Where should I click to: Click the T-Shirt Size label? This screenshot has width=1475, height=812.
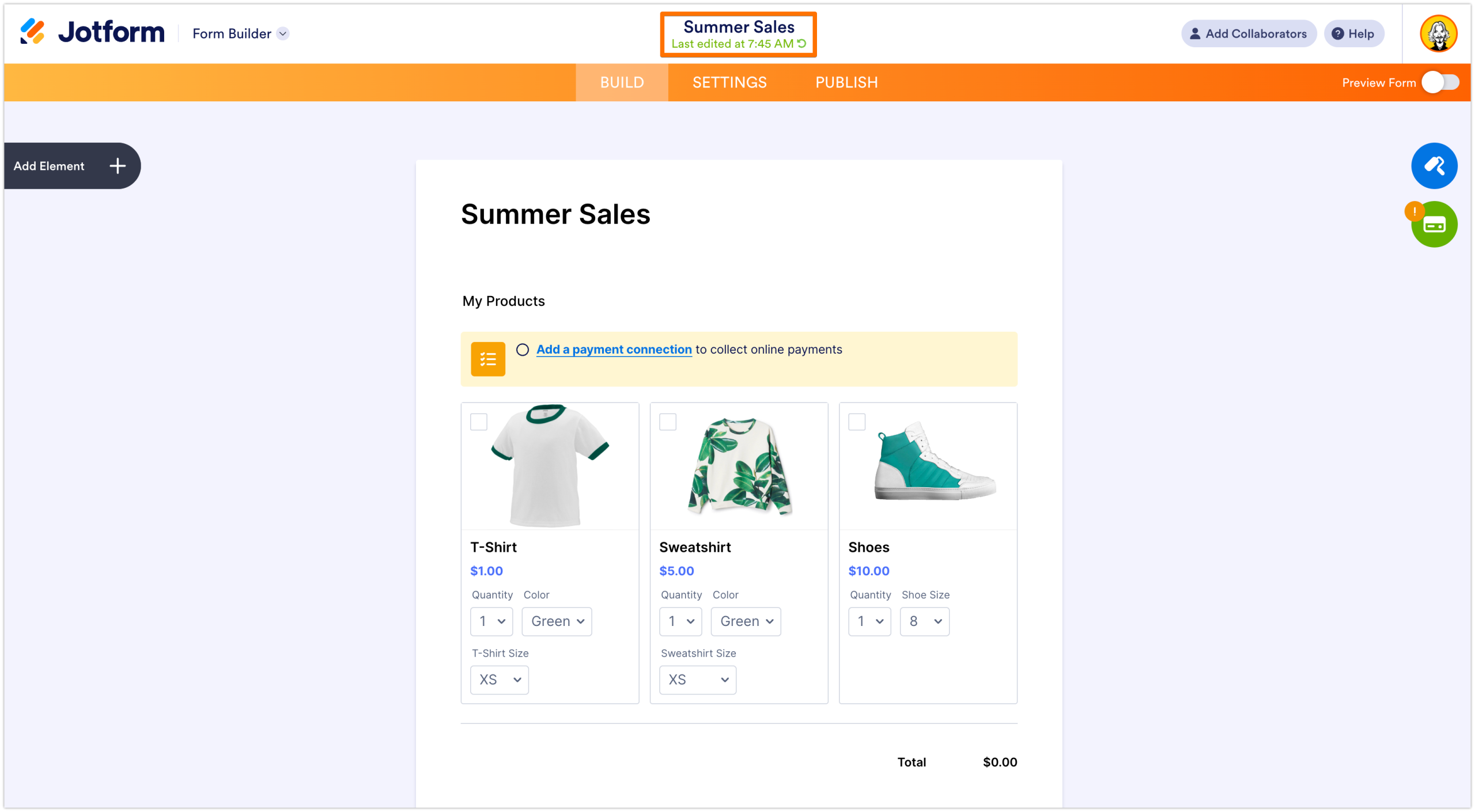[500, 653]
